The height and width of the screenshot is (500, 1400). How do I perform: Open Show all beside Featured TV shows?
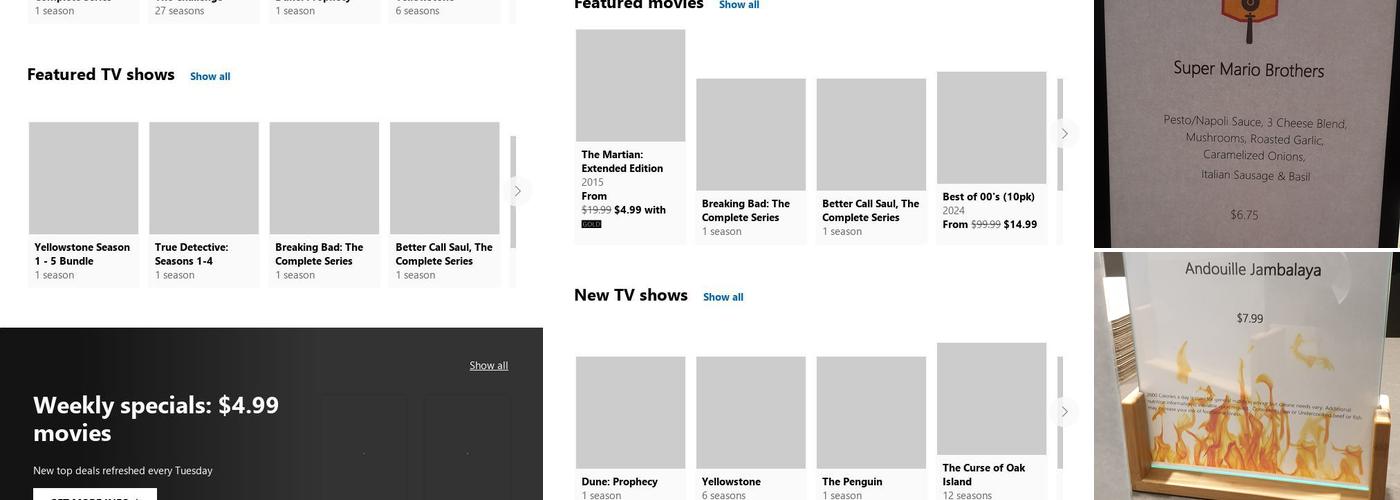point(210,76)
